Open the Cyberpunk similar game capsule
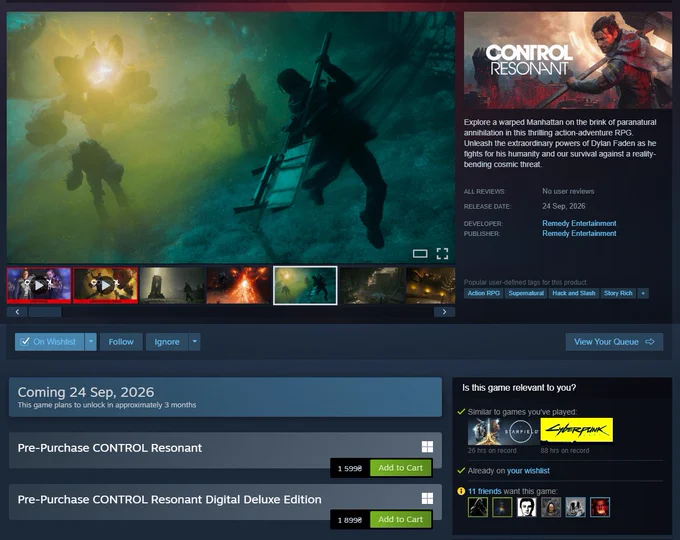680x540 pixels. click(577, 430)
